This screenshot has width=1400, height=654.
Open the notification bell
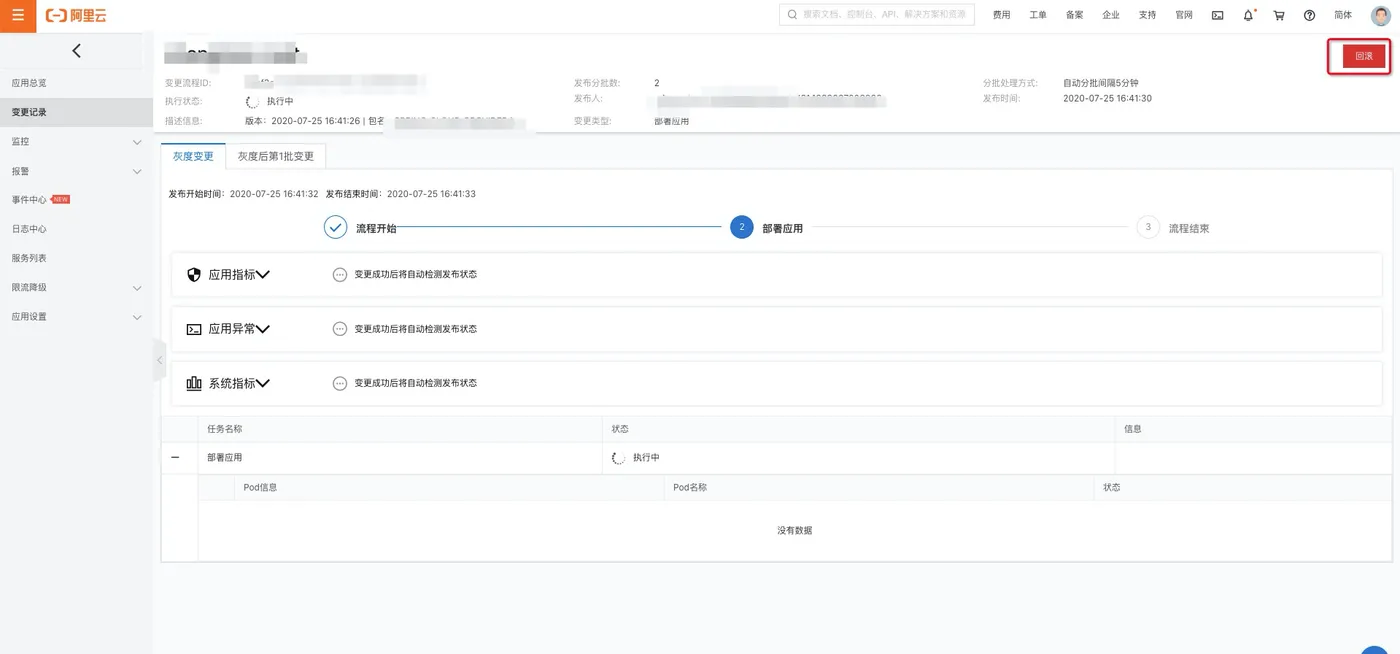(x=1248, y=15)
